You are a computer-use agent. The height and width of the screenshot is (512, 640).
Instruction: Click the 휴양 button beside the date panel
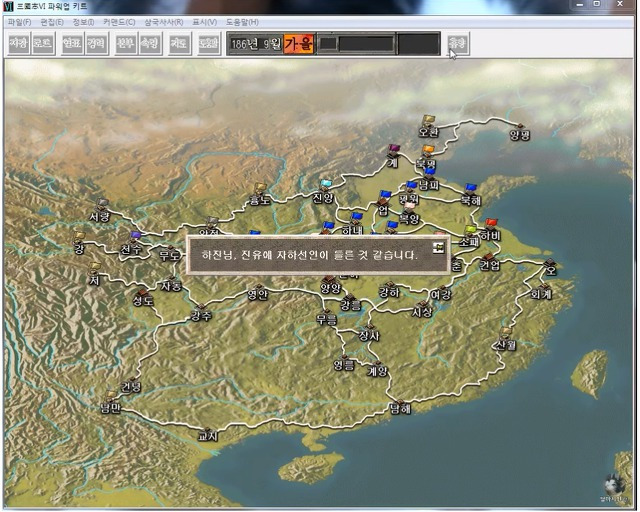point(458,43)
